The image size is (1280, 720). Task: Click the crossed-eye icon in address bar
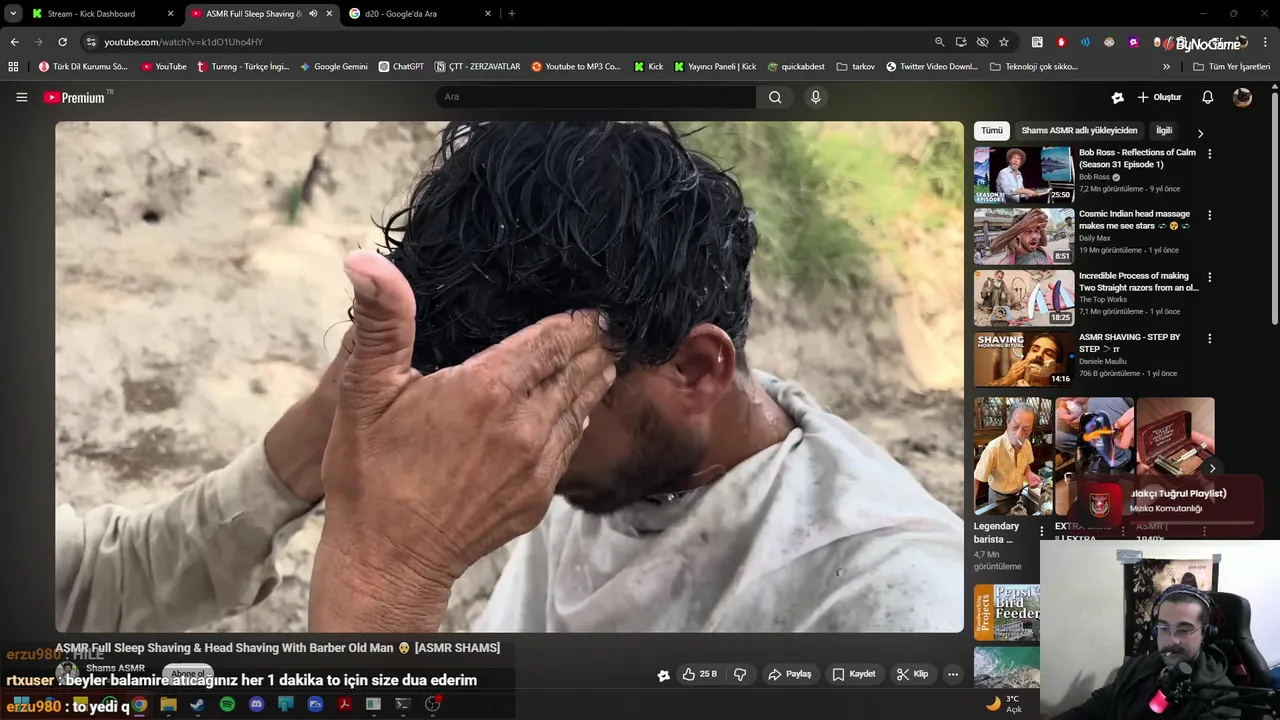click(x=982, y=42)
